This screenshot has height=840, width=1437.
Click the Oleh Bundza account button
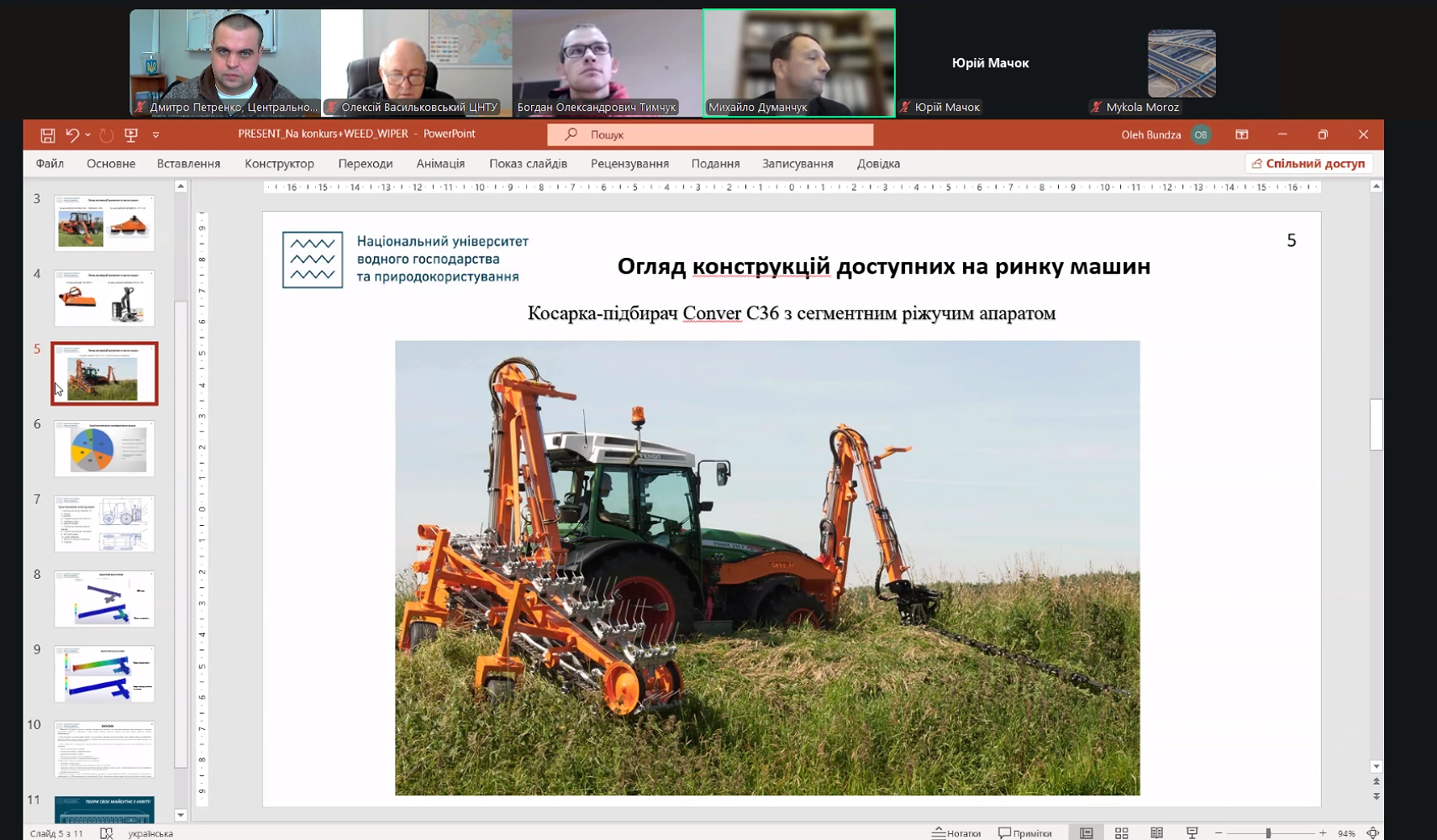pyautogui.click(x=1165, y=134)
